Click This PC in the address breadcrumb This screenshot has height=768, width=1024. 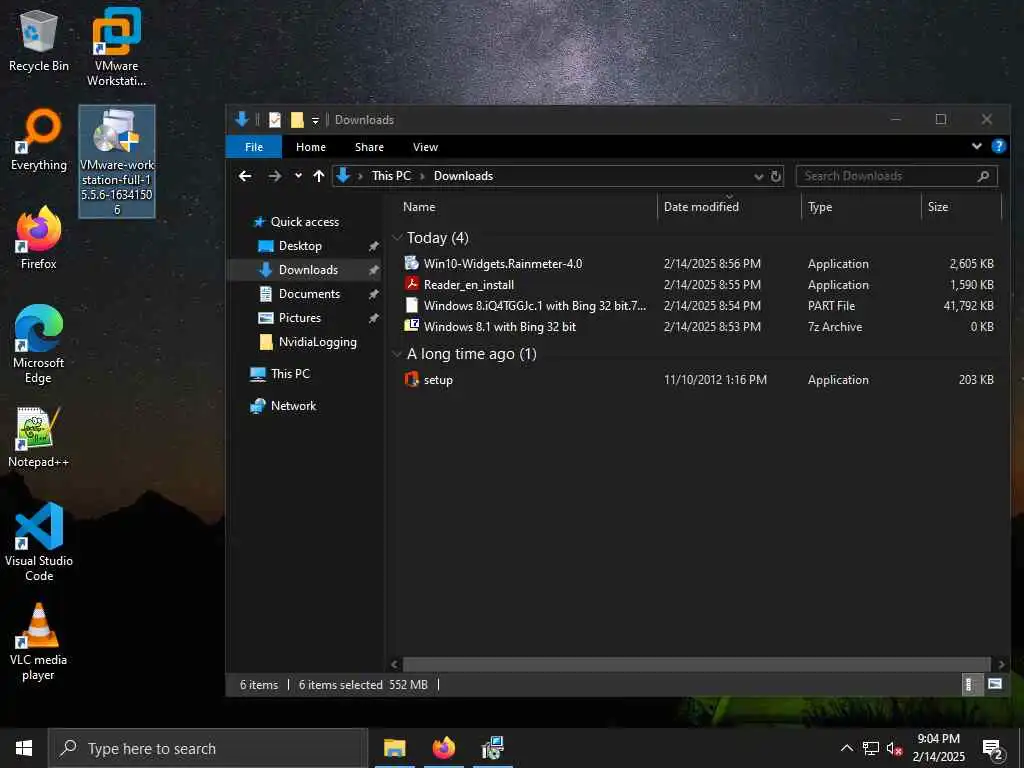(391, 176)
